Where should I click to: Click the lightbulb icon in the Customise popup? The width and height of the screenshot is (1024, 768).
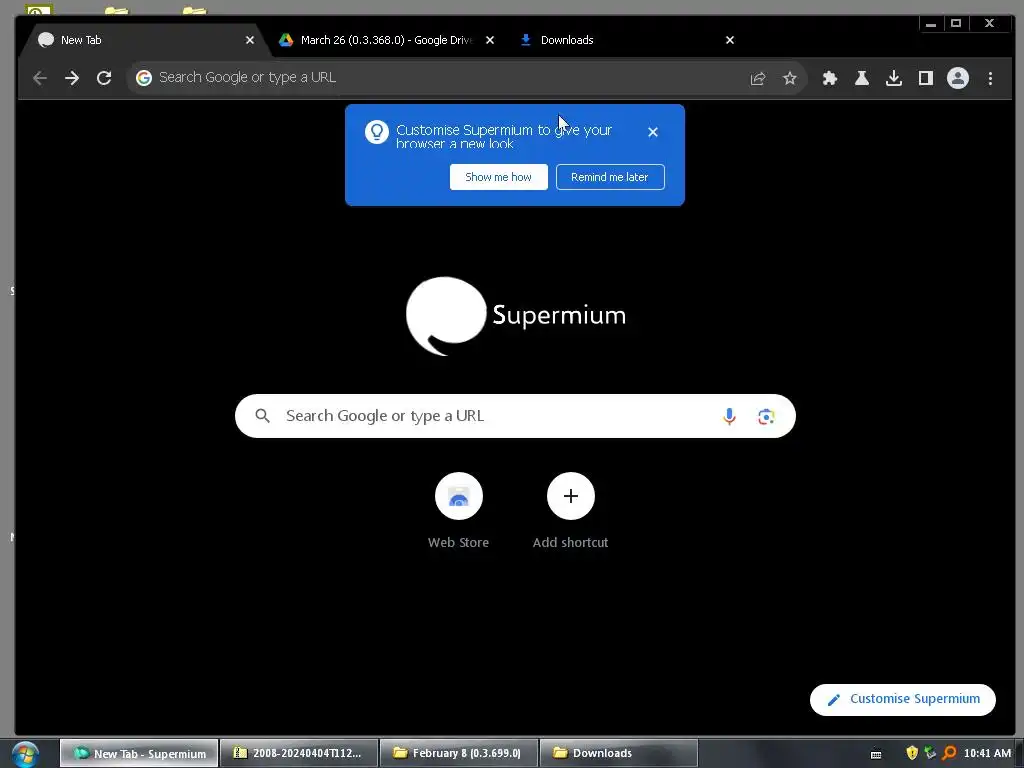click(x=377, y=132)
